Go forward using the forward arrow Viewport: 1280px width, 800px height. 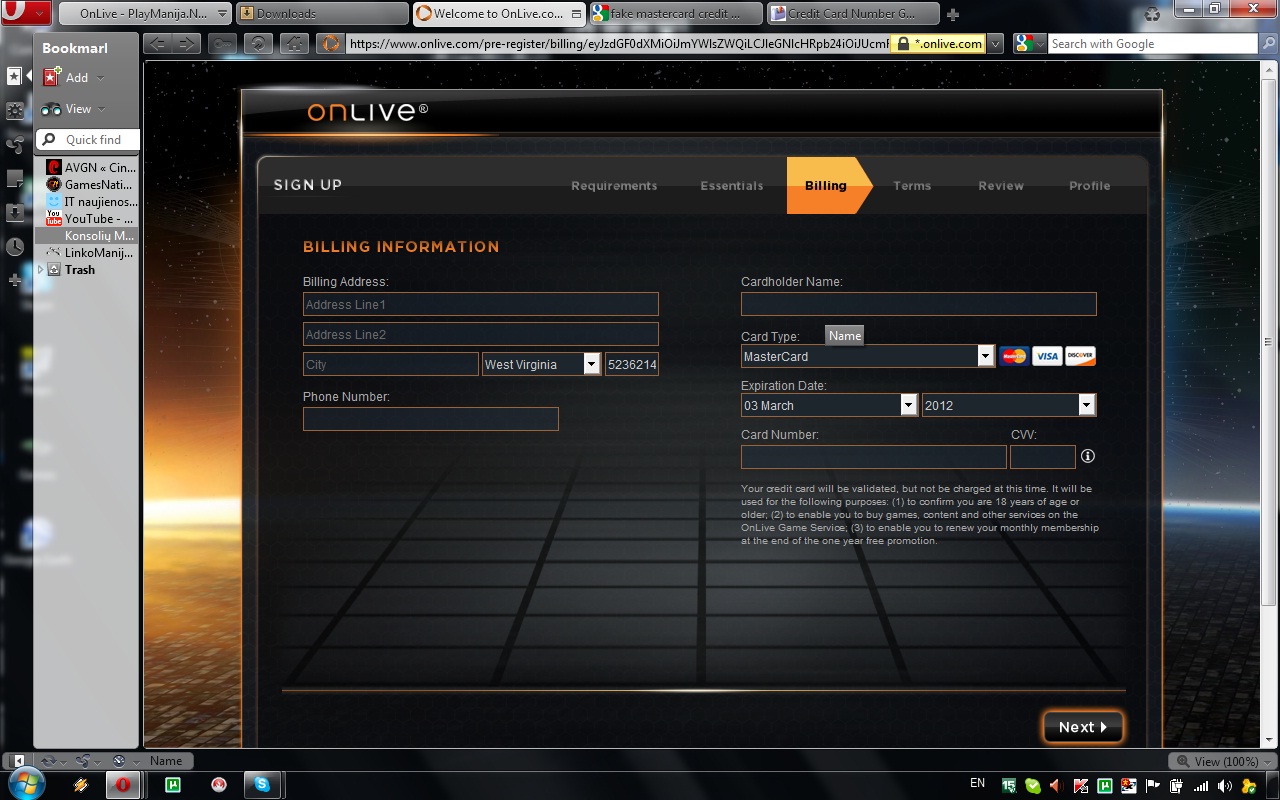tap(186, 43)
